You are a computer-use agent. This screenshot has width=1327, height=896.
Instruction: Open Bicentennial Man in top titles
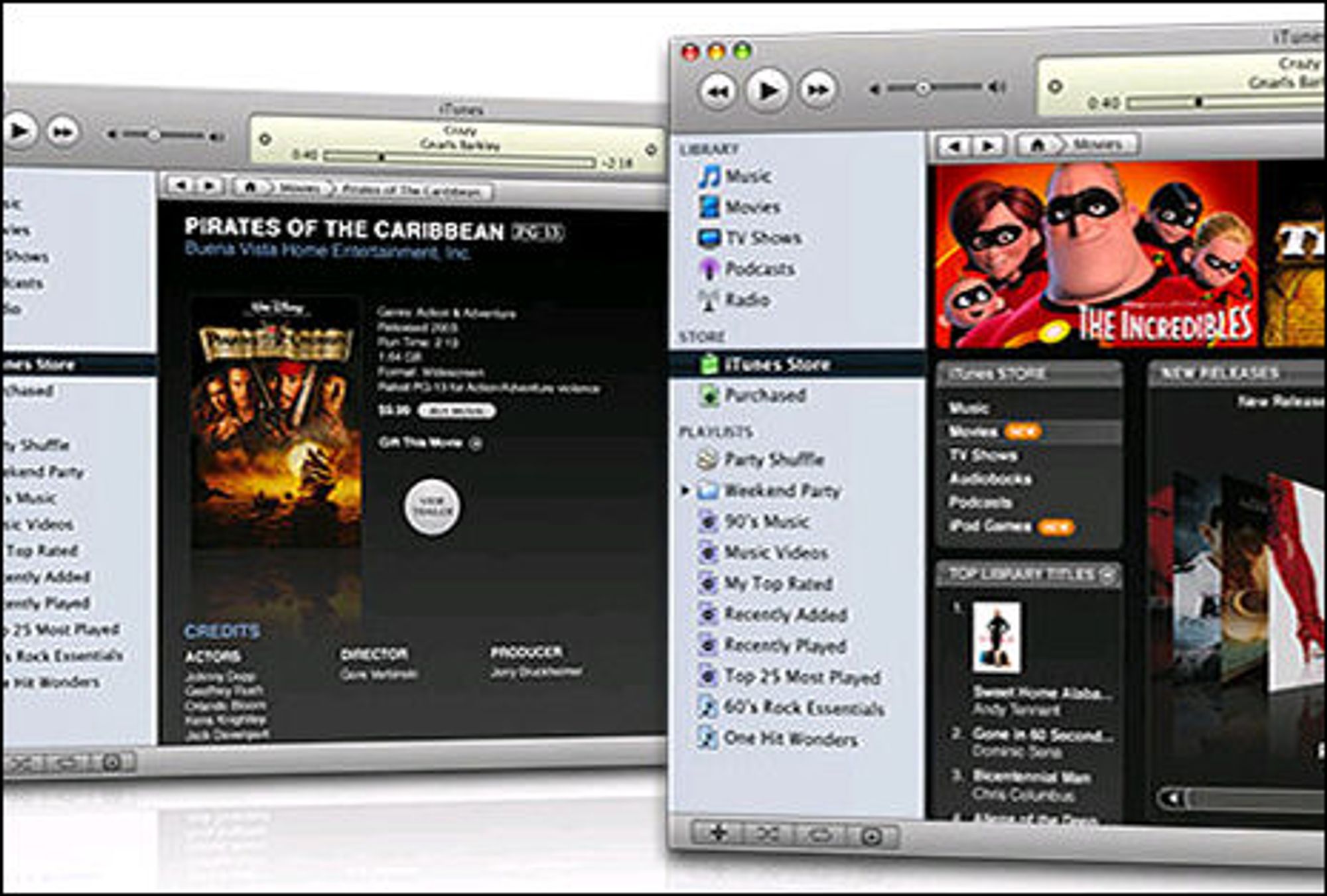click(x=1032, y=777)
